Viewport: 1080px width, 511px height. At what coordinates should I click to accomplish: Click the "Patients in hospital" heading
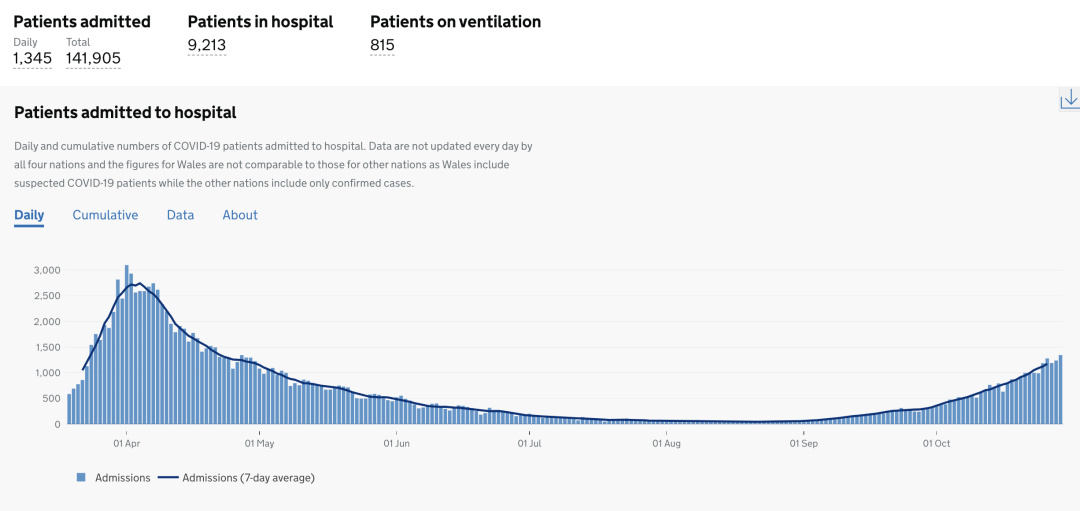[260, 21]
